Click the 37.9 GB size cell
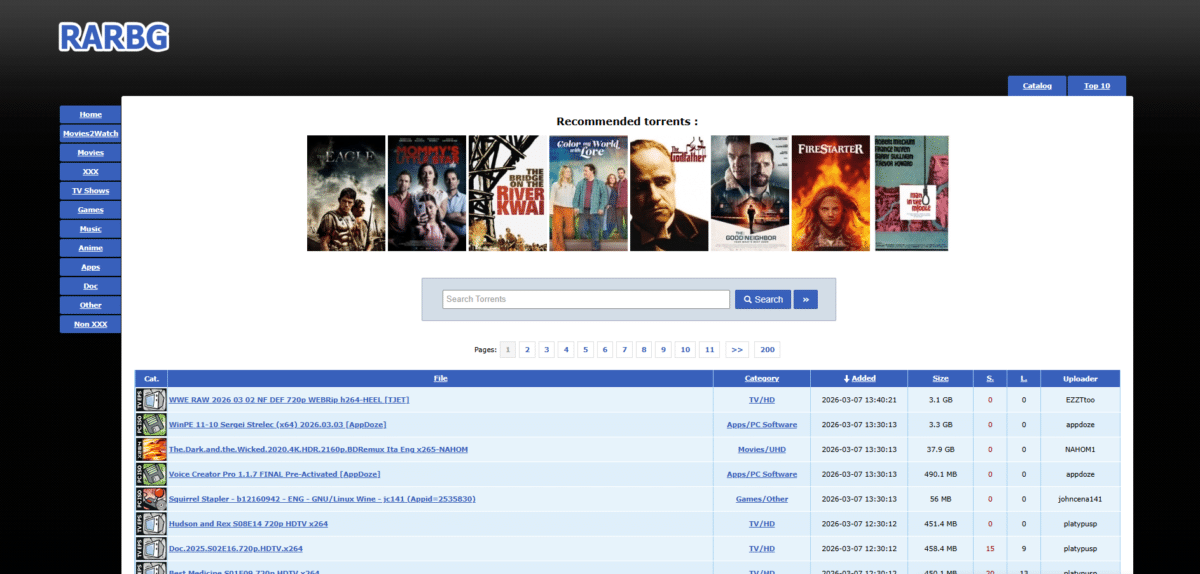This screenshot has width=1200, height=574. tap(941, 449)
